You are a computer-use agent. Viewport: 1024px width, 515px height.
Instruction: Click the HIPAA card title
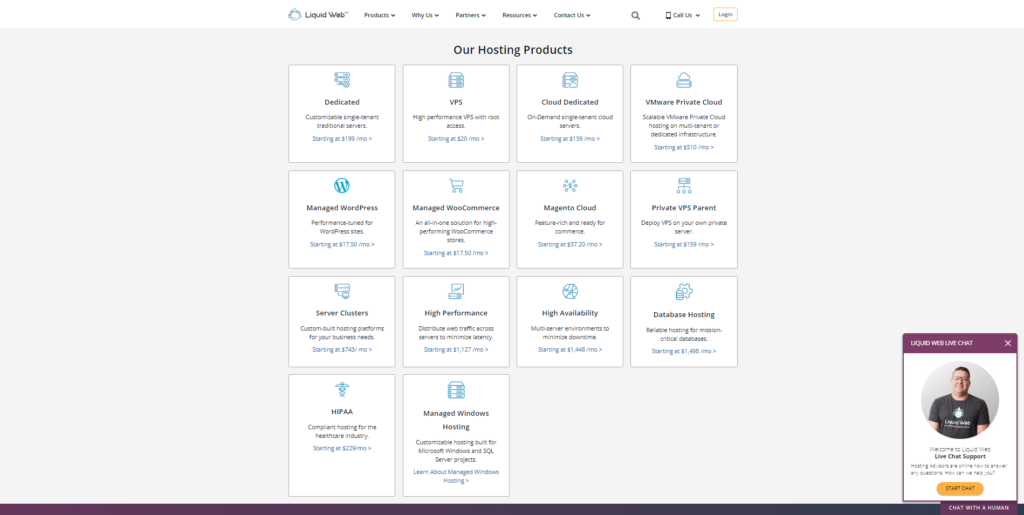[x=342, y=412]
